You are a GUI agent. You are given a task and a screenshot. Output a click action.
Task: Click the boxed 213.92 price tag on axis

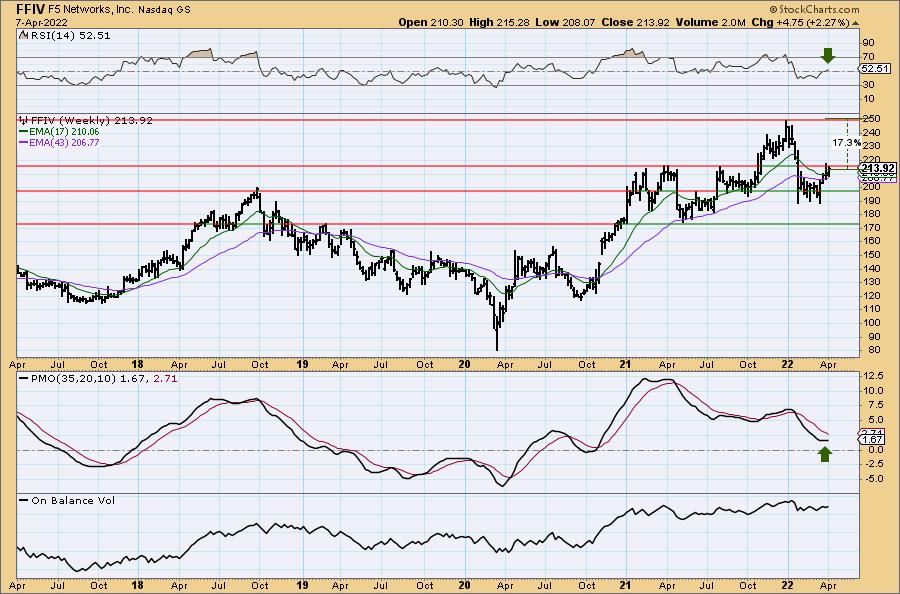tap(878, 168)
